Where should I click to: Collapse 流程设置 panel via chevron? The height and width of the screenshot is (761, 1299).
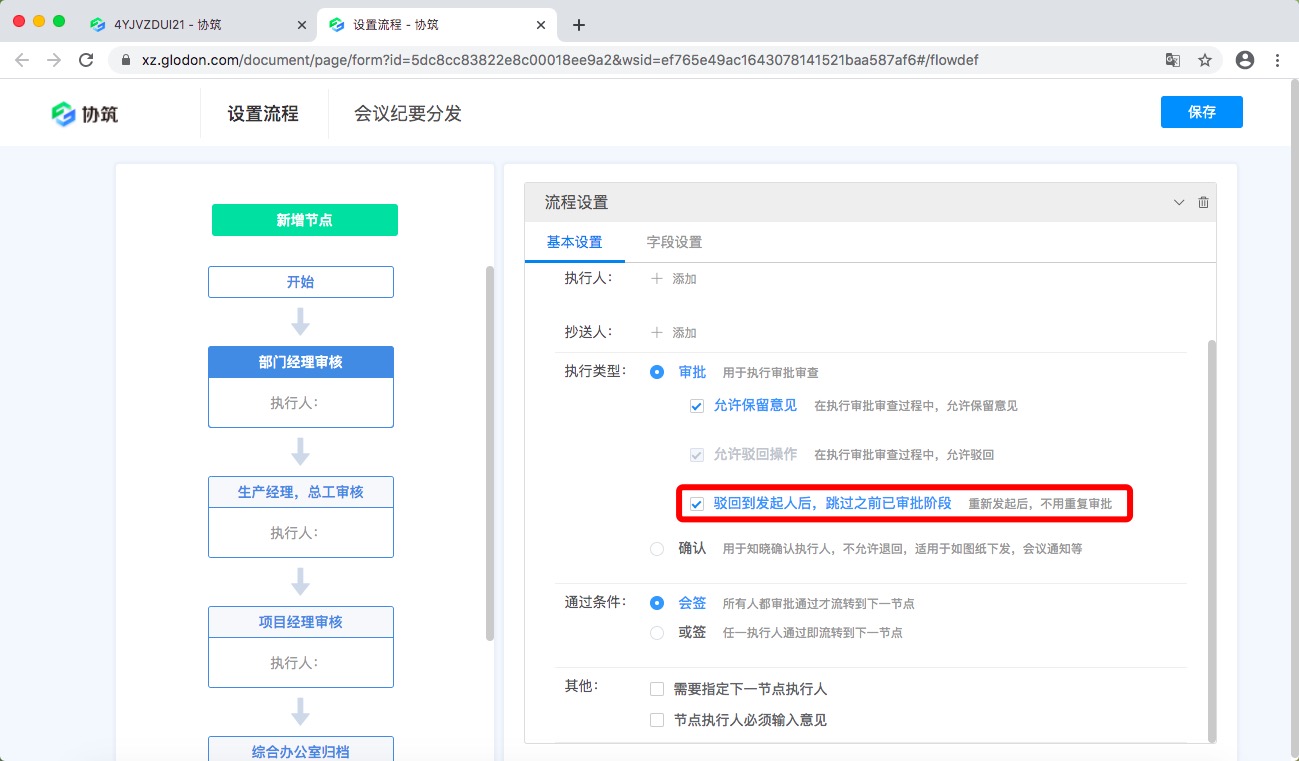[x=1178, y=201]
